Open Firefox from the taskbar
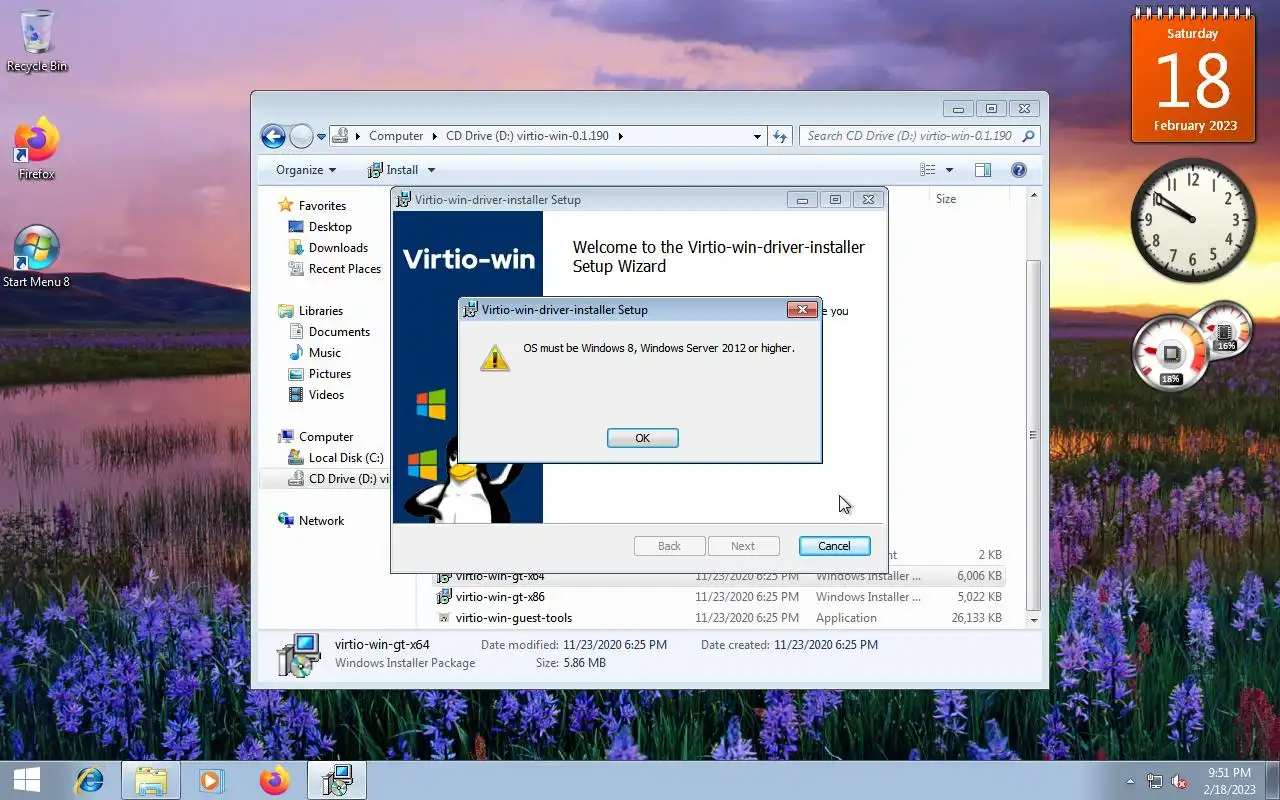This screenshot has width=1280, height=800. (x=274, y=780)
